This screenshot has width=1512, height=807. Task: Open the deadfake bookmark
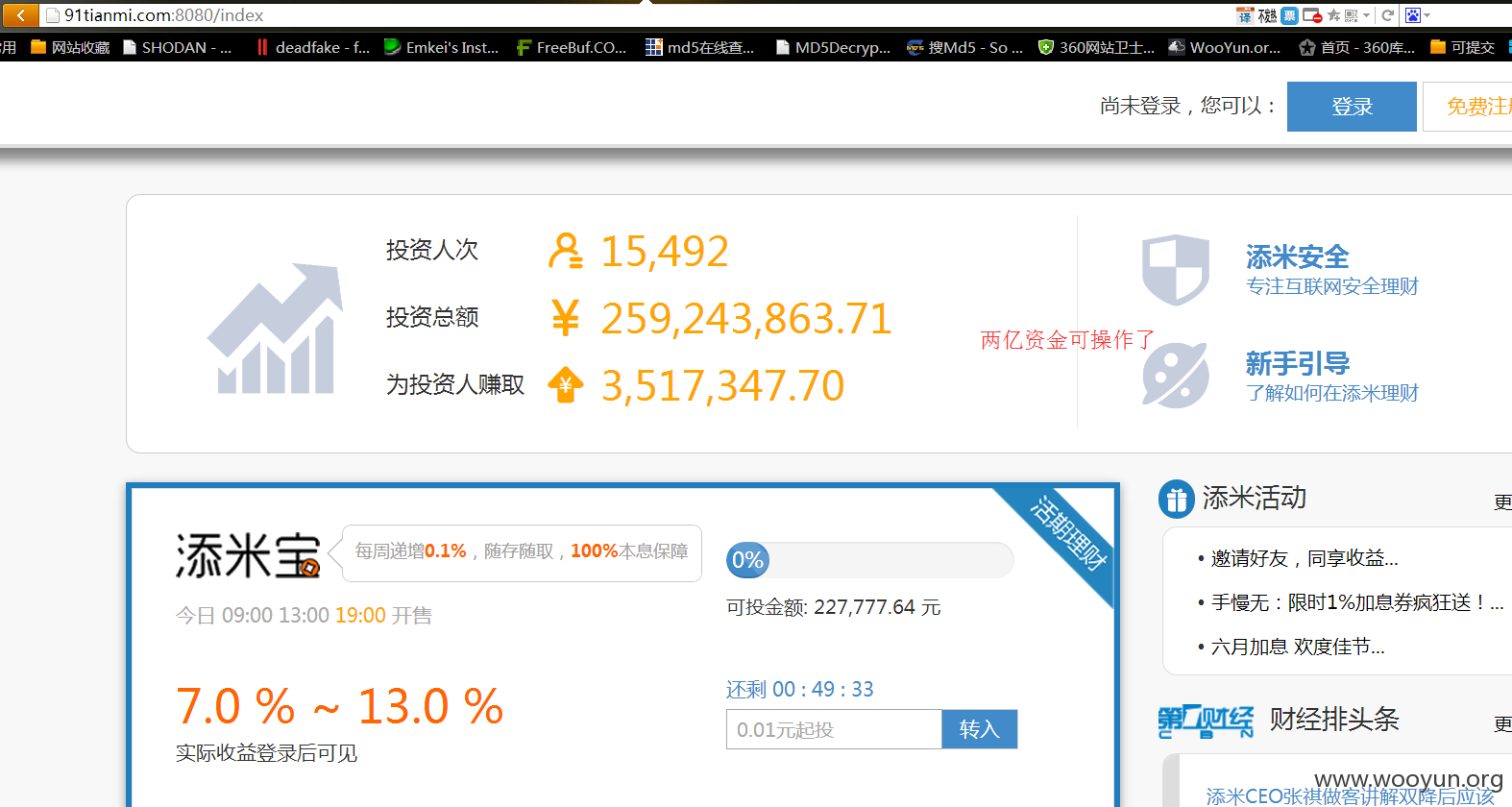coord(313,47)
